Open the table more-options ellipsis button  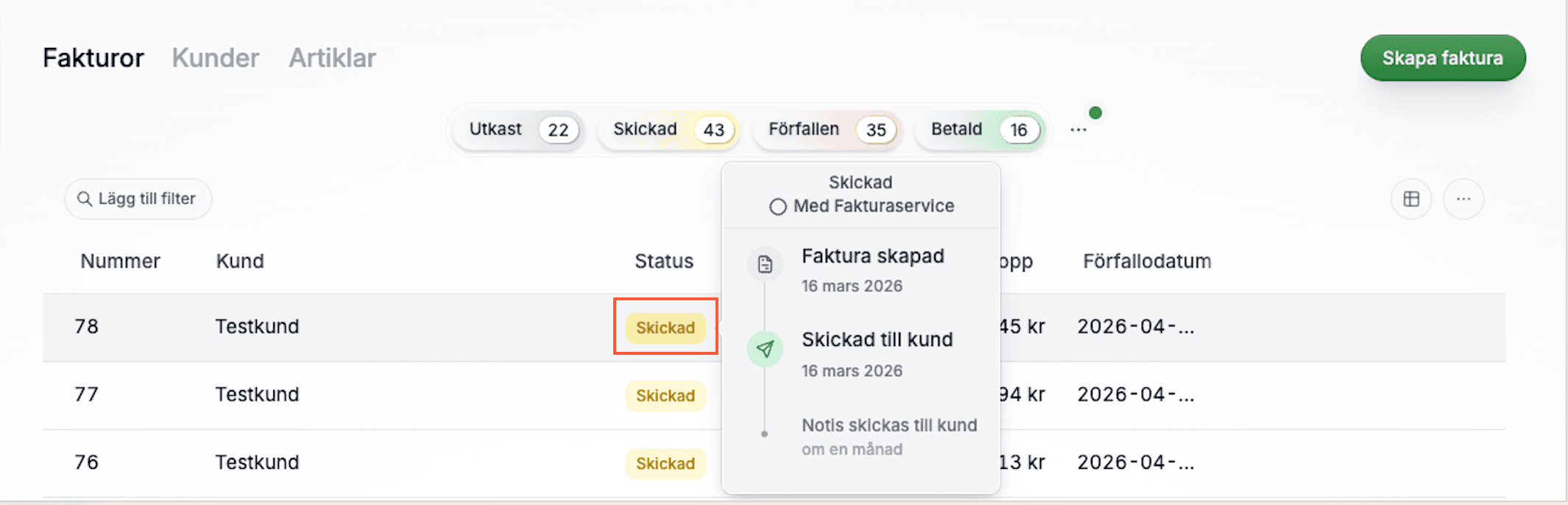click(1463, 199)
